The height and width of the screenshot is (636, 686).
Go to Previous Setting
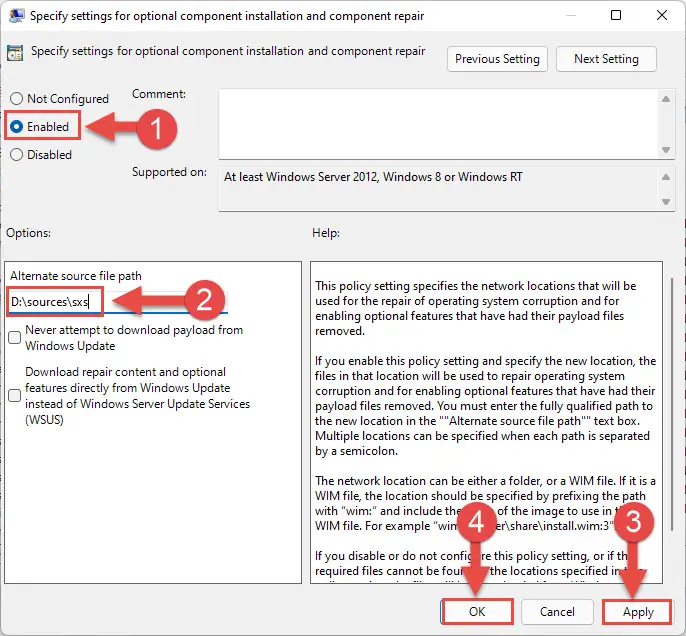(x=497, y=59)
